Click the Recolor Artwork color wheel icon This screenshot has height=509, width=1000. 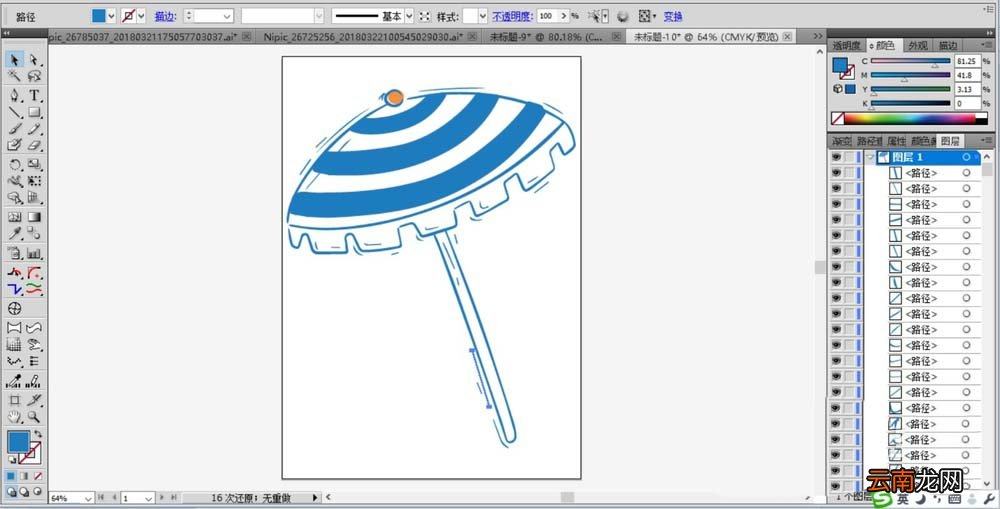tap(623, 16)
